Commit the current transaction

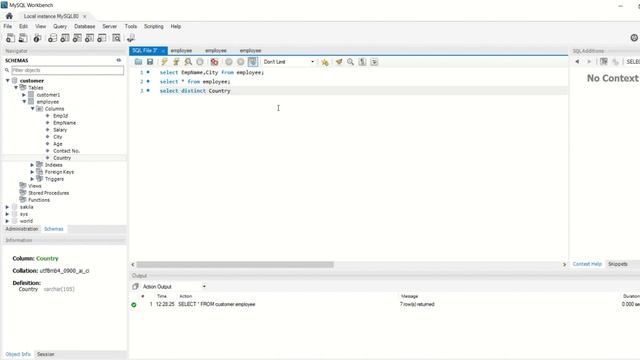229,62
